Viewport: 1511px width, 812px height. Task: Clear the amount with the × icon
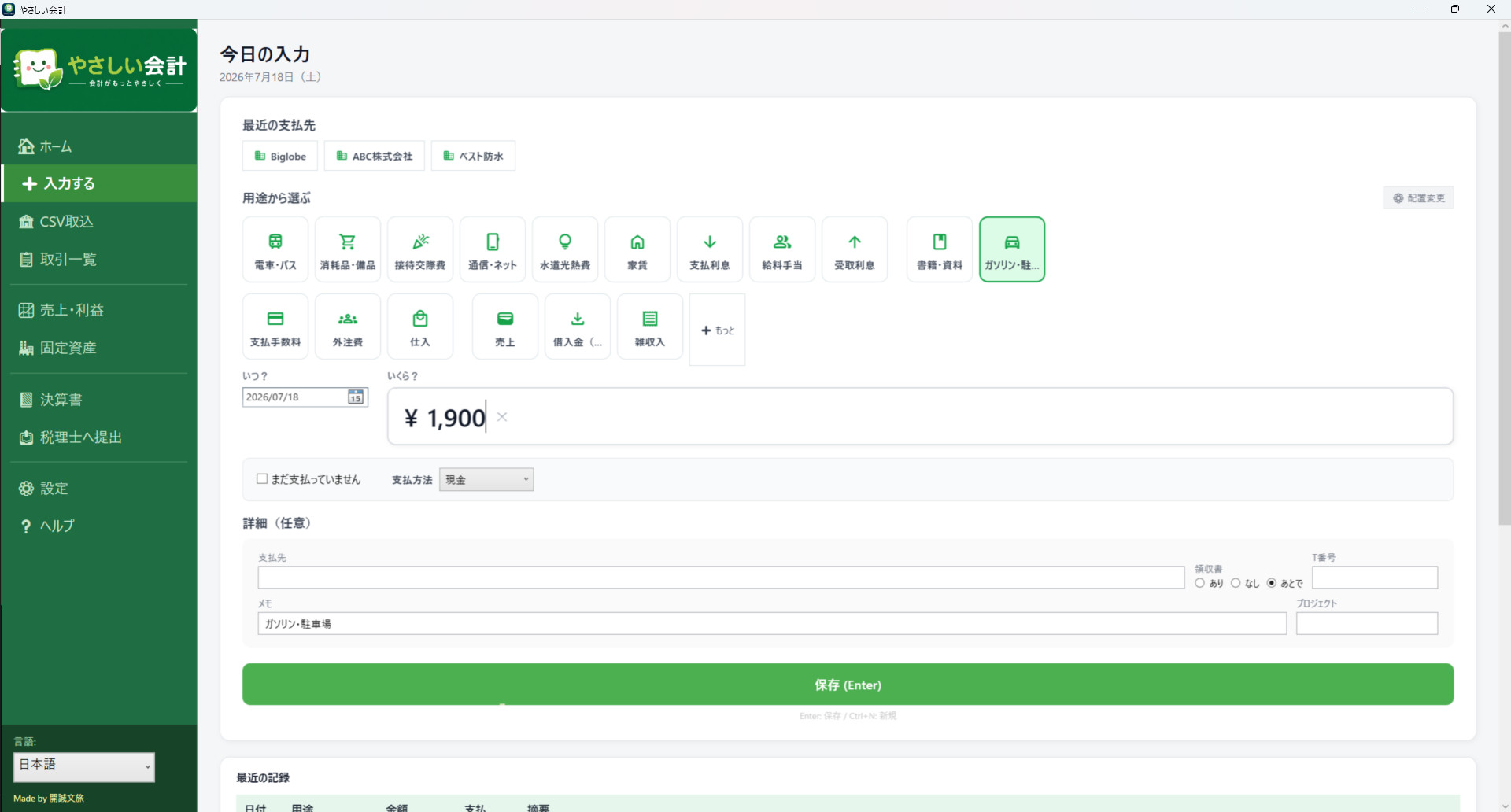coord(502,417)
